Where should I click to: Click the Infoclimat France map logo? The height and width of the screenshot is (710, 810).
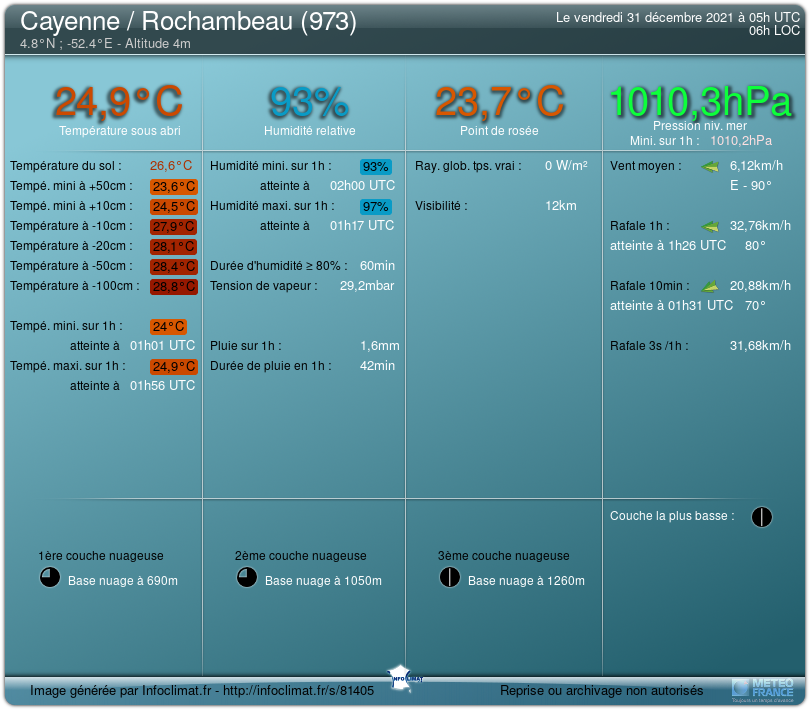[406, 676]
